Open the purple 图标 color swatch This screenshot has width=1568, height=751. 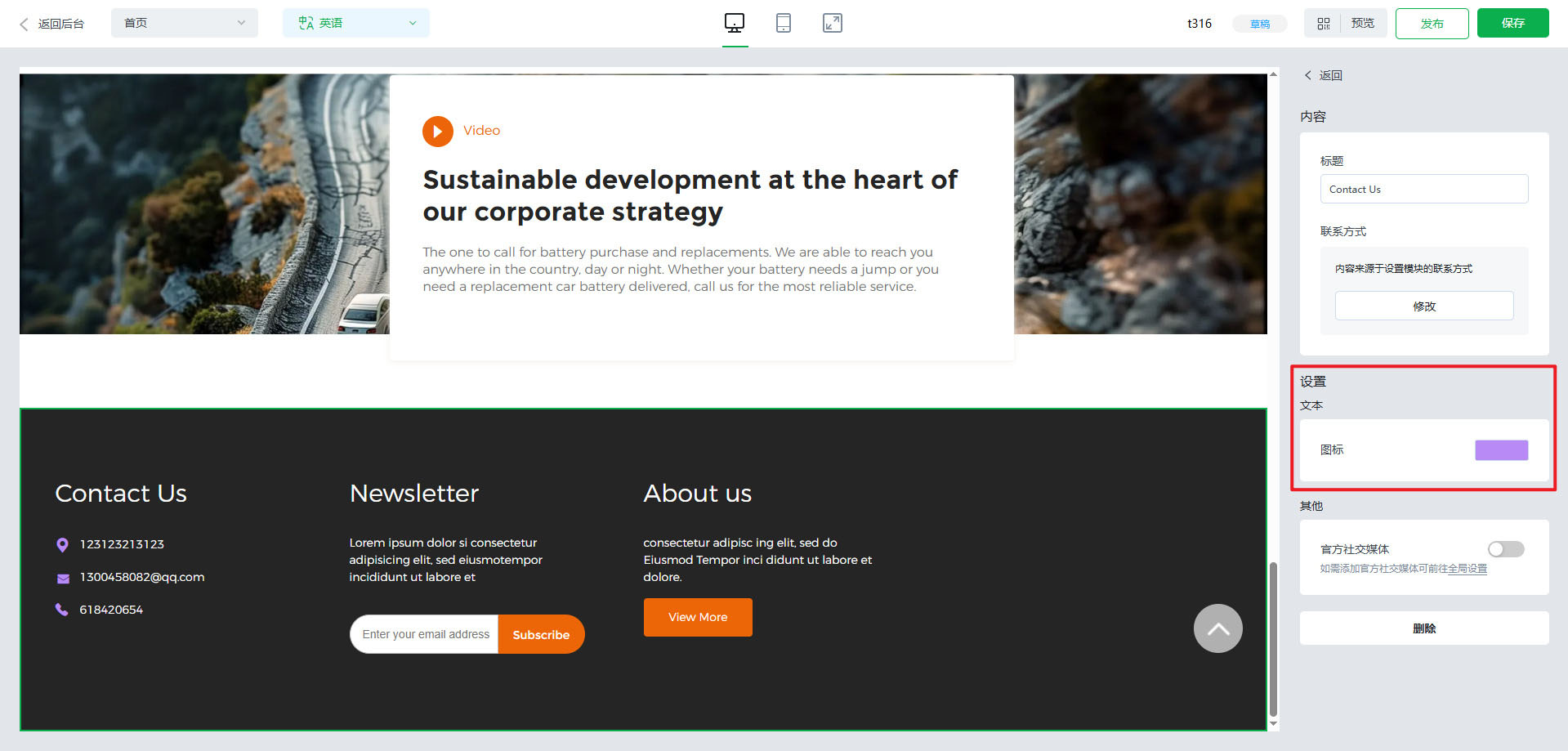pyautogui.click(x=1501, y=450)
